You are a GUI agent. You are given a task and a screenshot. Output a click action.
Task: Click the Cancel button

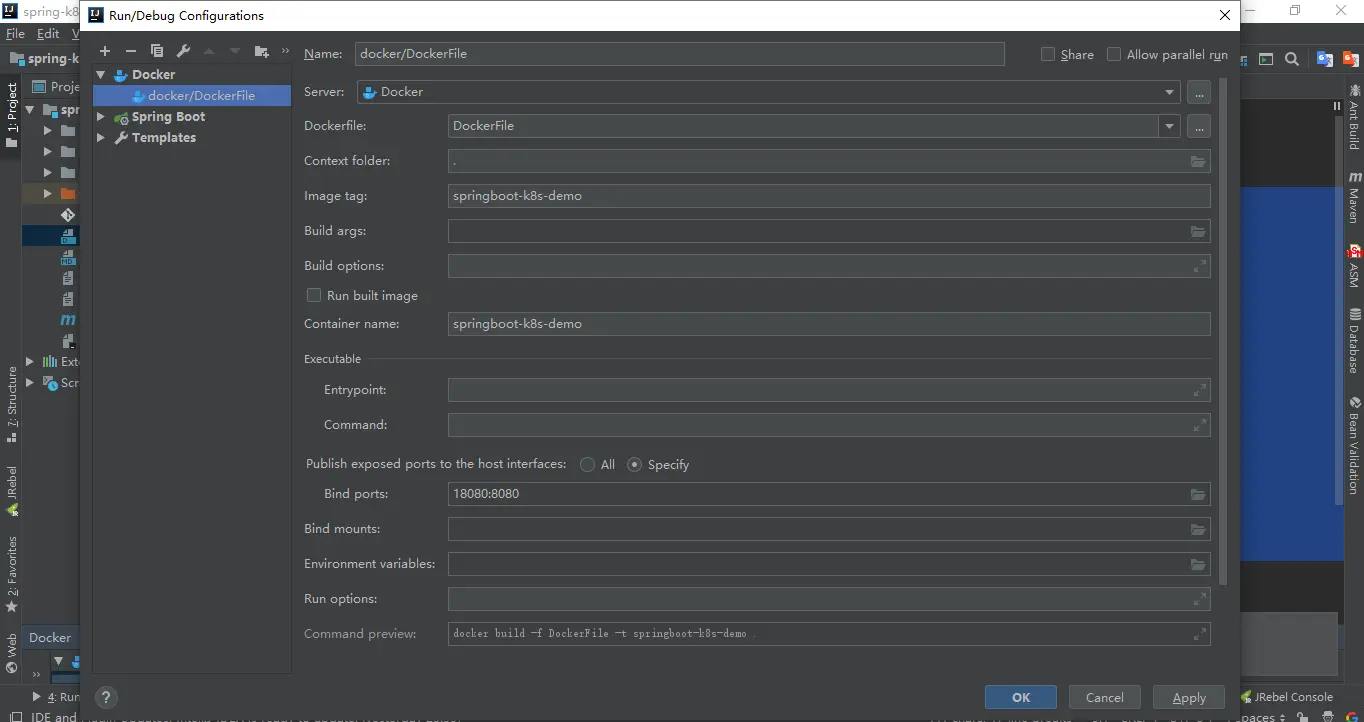coord(1105,698)
